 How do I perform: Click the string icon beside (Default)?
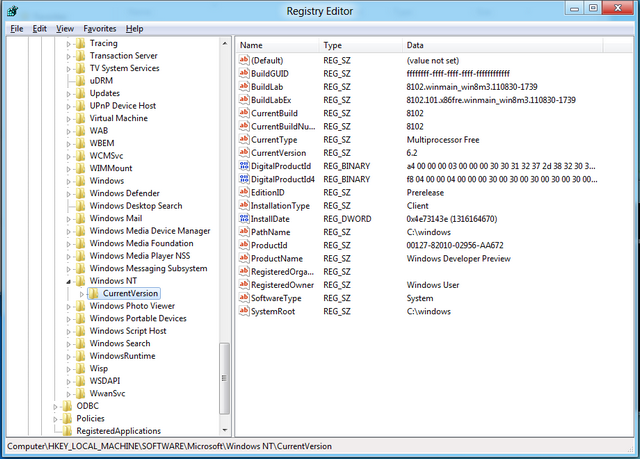[x=244, y=60]
